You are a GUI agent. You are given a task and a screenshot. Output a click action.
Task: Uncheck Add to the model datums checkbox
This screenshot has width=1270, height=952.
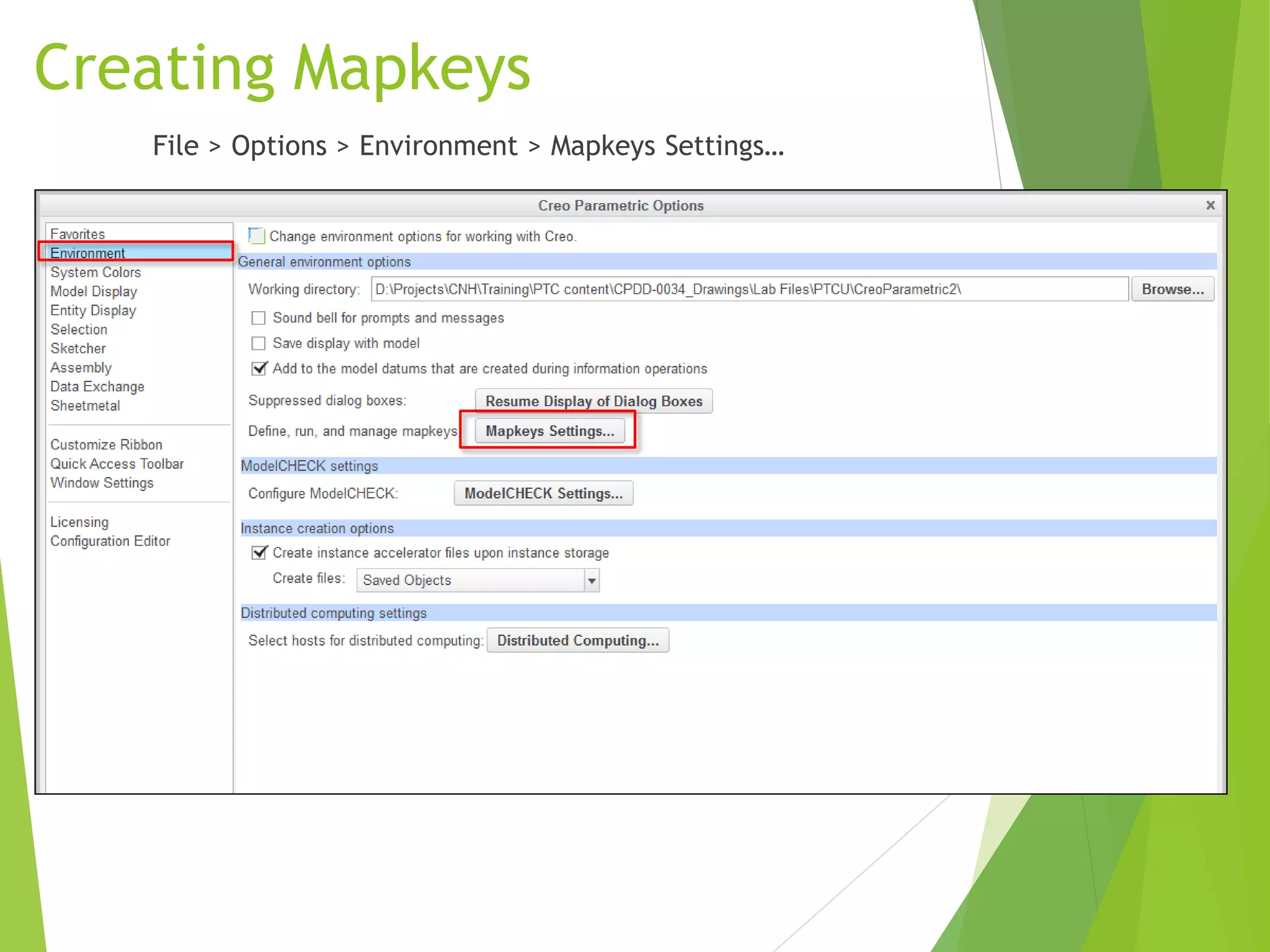tap(259, 368)
